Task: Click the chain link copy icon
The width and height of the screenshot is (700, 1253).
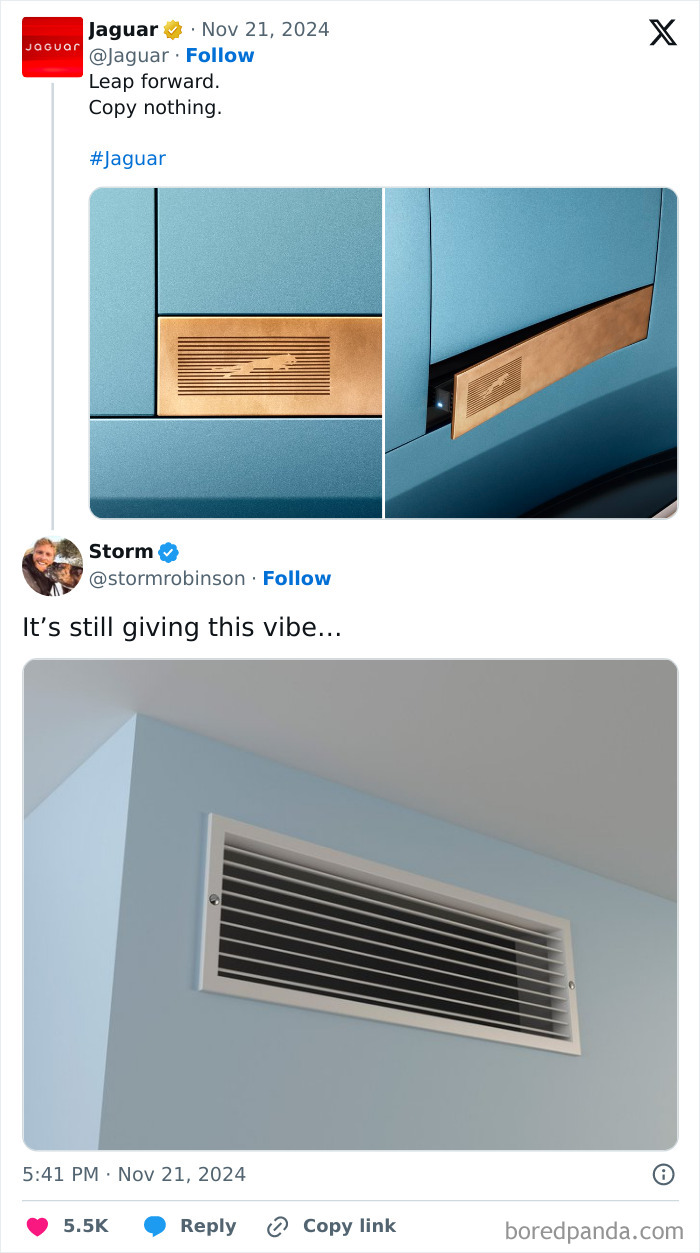Action: 278,1226
